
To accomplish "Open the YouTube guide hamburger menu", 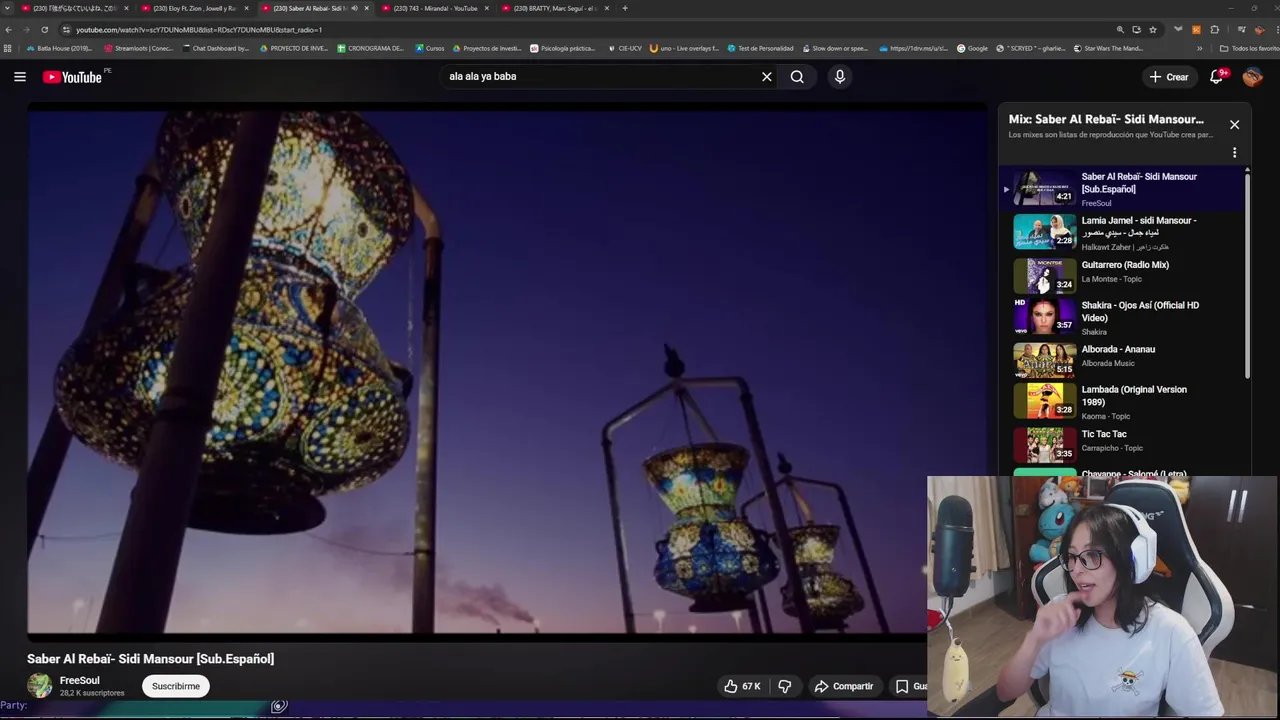I will (x=20, y=76).
